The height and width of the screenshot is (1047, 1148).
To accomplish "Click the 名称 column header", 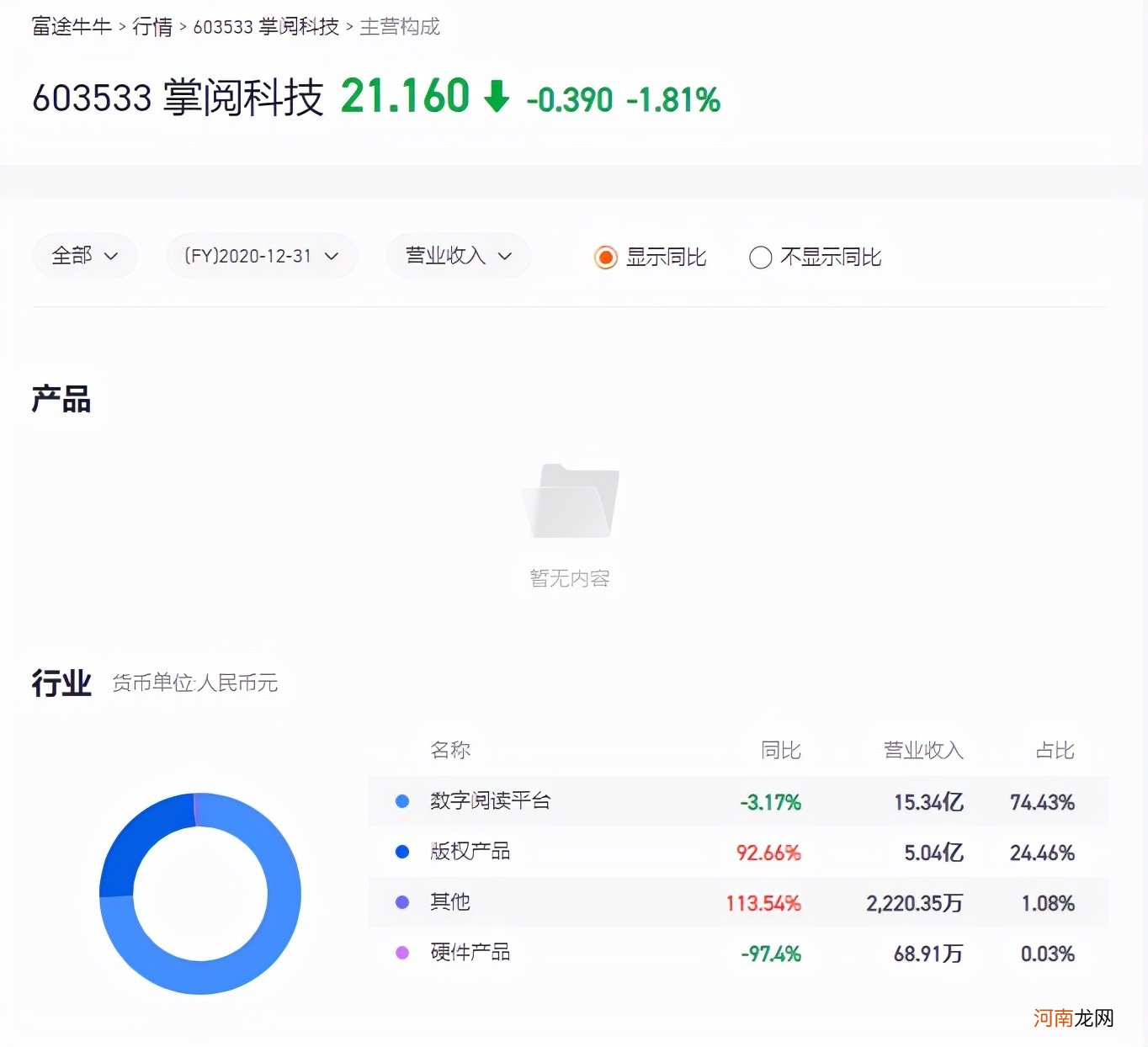I will point(450,750).
